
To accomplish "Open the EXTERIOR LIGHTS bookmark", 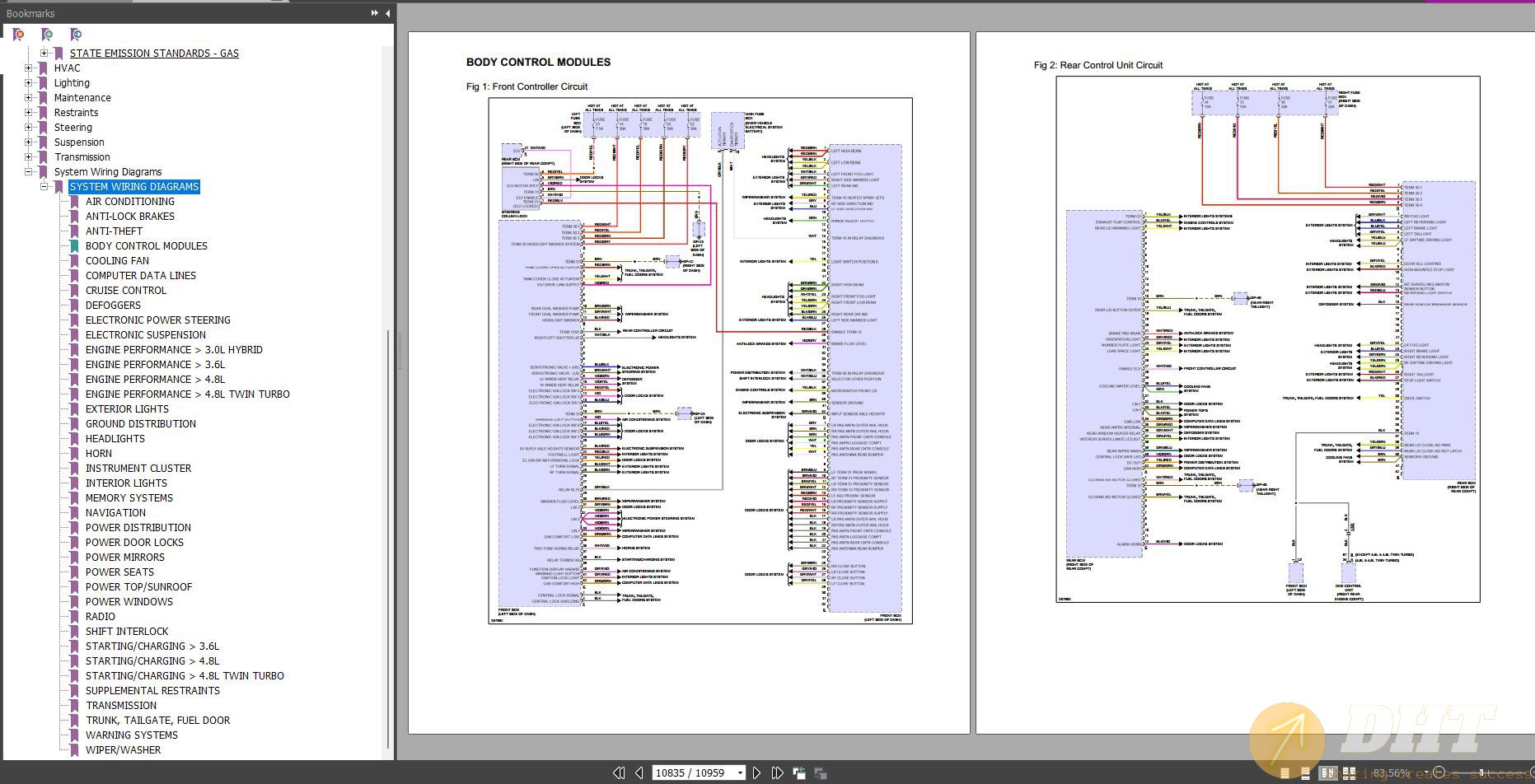I will tap(127, 409).
